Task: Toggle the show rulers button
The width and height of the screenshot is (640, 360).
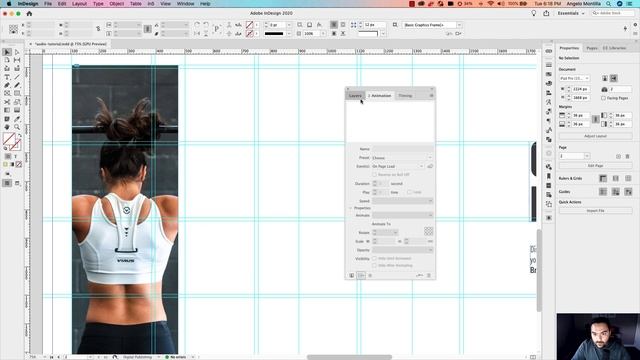Action: pyautogui.click(x=603, y=178)
